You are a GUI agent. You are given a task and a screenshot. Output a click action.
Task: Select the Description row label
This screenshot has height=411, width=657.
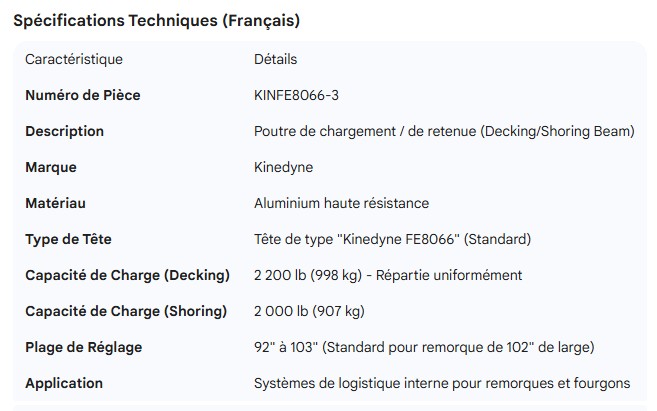click(64, 131)
